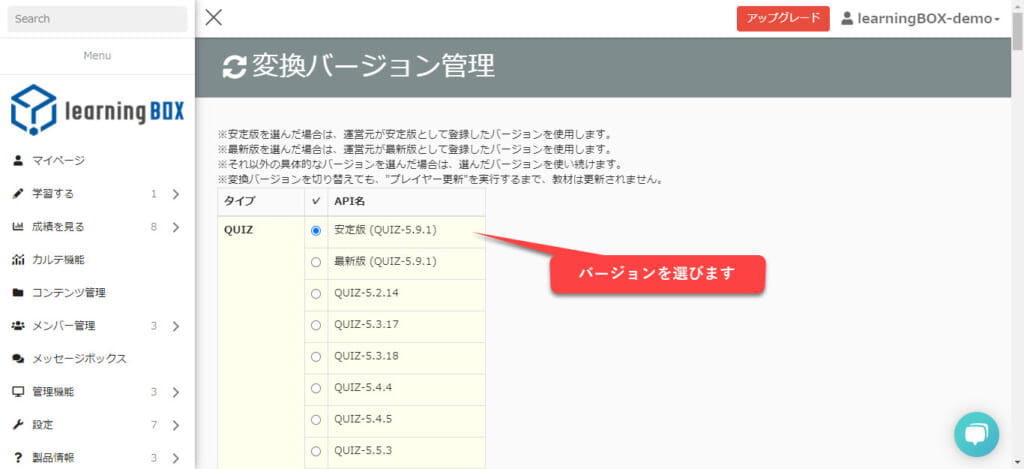Click the カルテ機能 bar chart icon

coord(18,259)
